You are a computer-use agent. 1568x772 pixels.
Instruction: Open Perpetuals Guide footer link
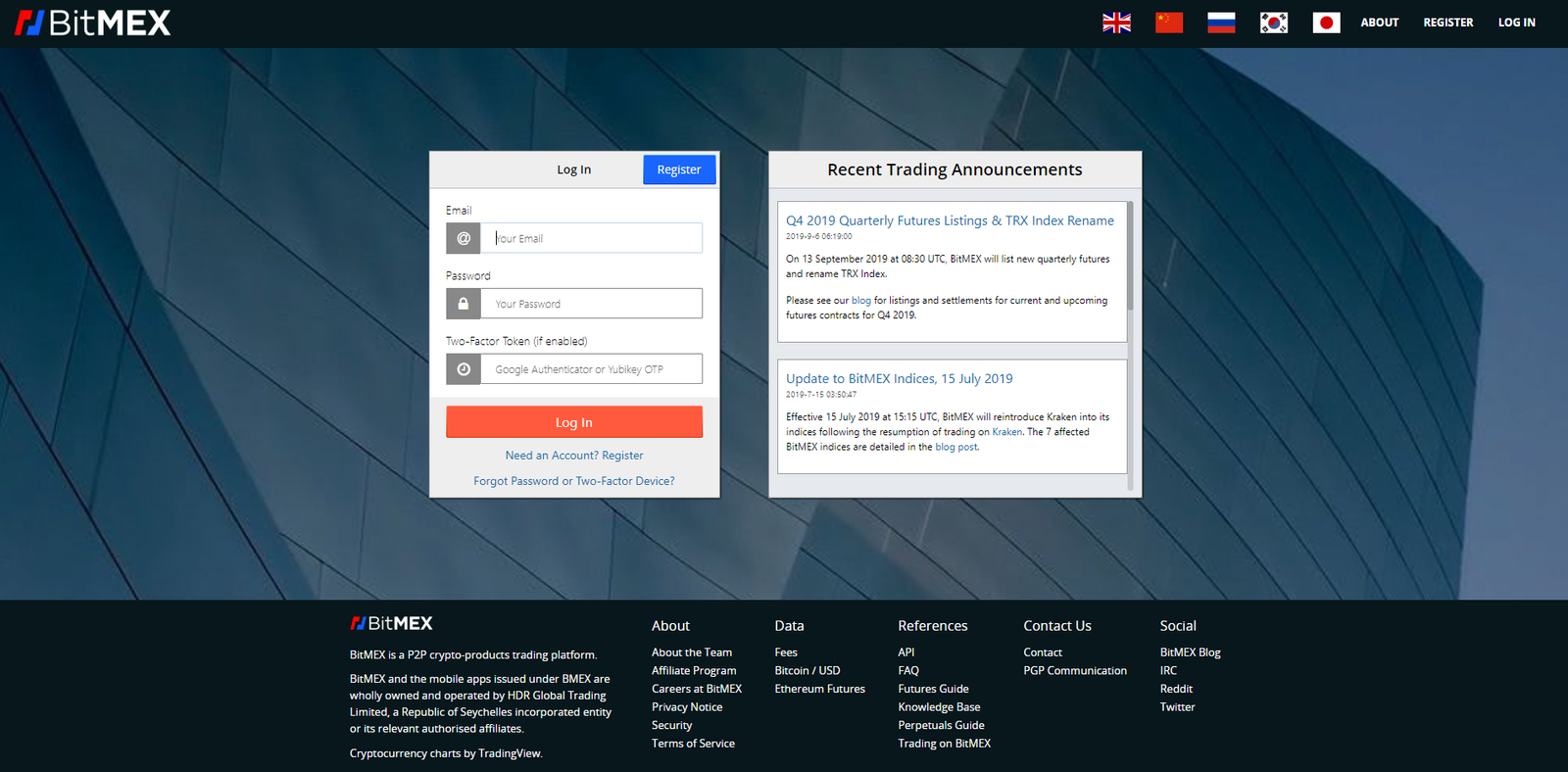pos(941,726)
